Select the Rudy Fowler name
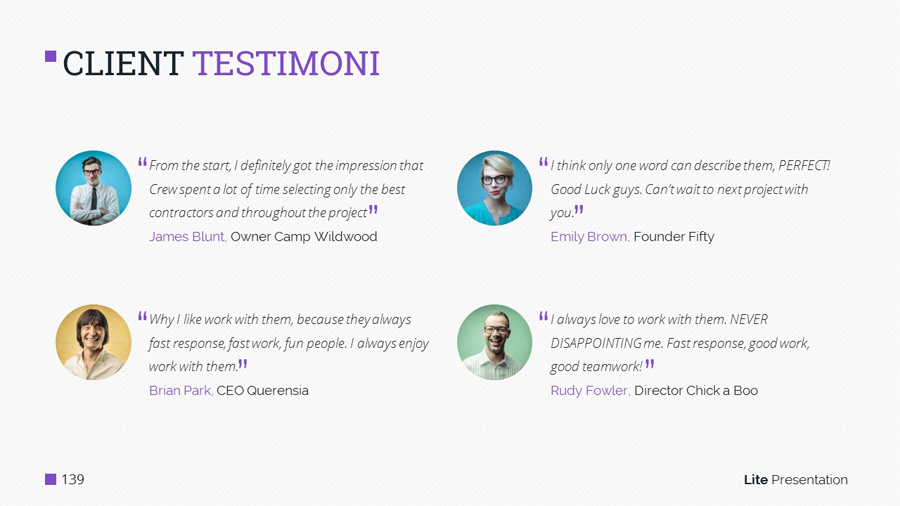This screenshot has height=506, width=900. [589, 391]
